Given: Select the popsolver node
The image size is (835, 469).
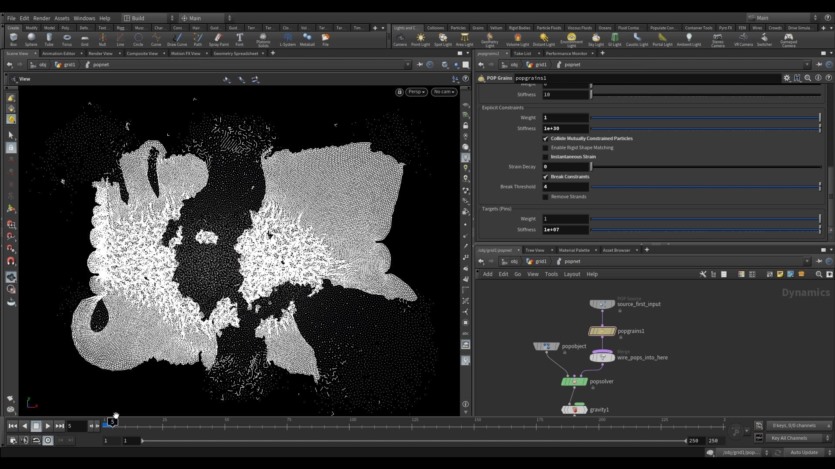Looking at the screenshot, I should (574, 381).
